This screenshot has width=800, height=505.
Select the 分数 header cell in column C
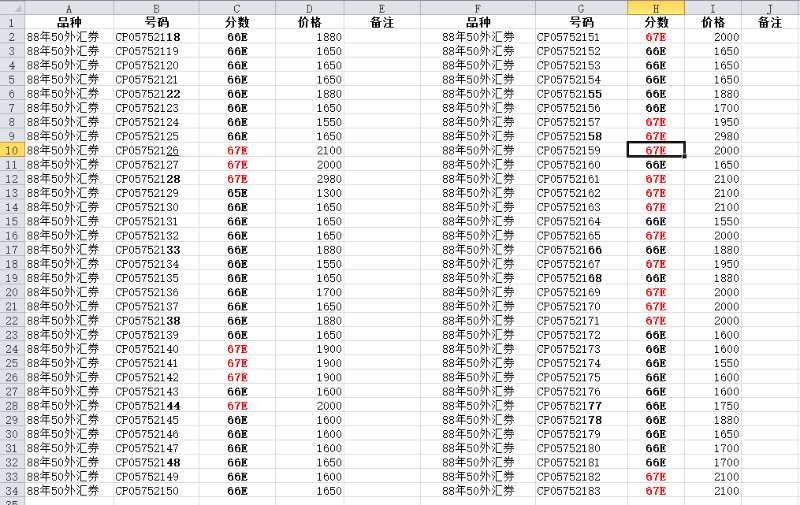click(236, 22)
